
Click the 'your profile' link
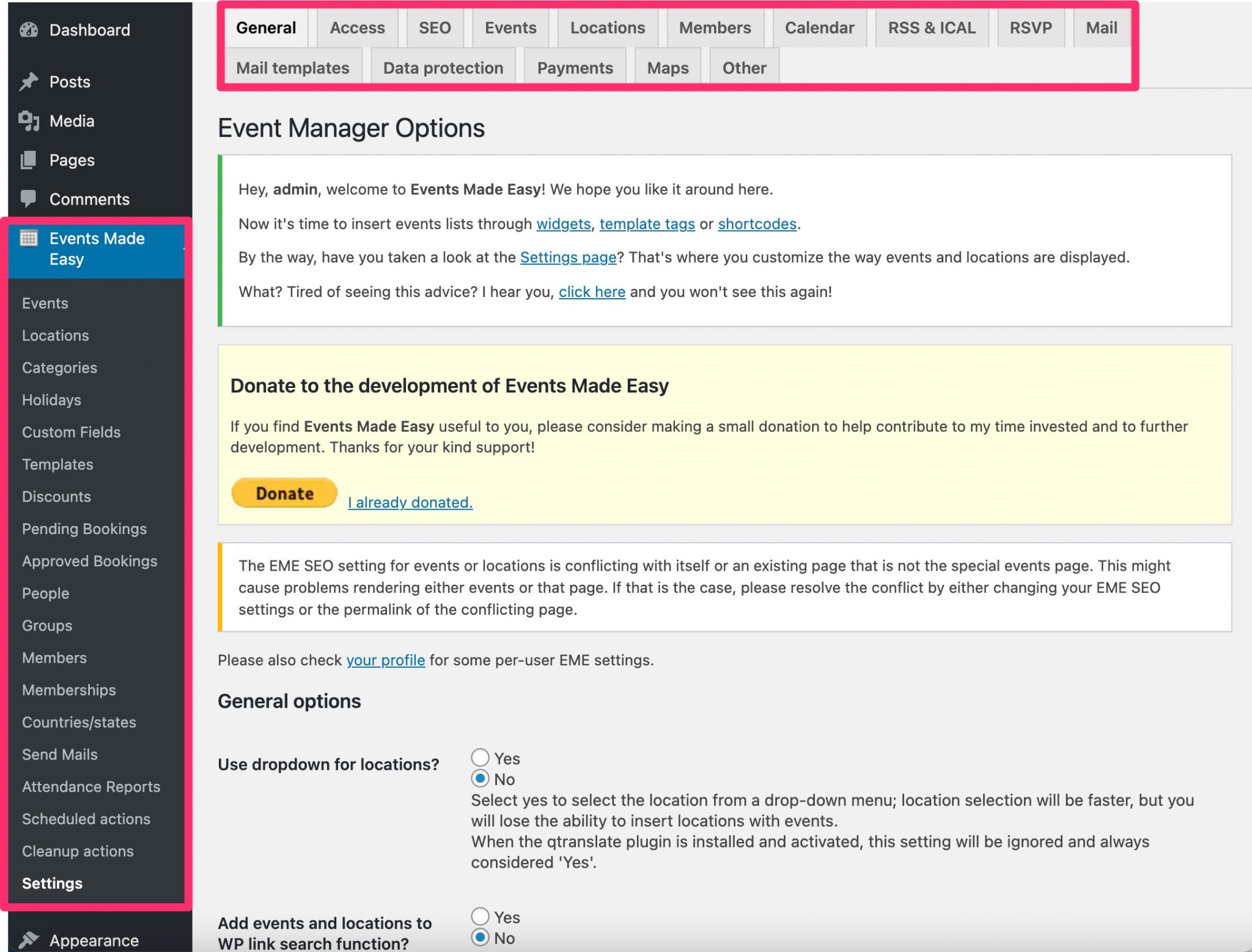[385, 661]
